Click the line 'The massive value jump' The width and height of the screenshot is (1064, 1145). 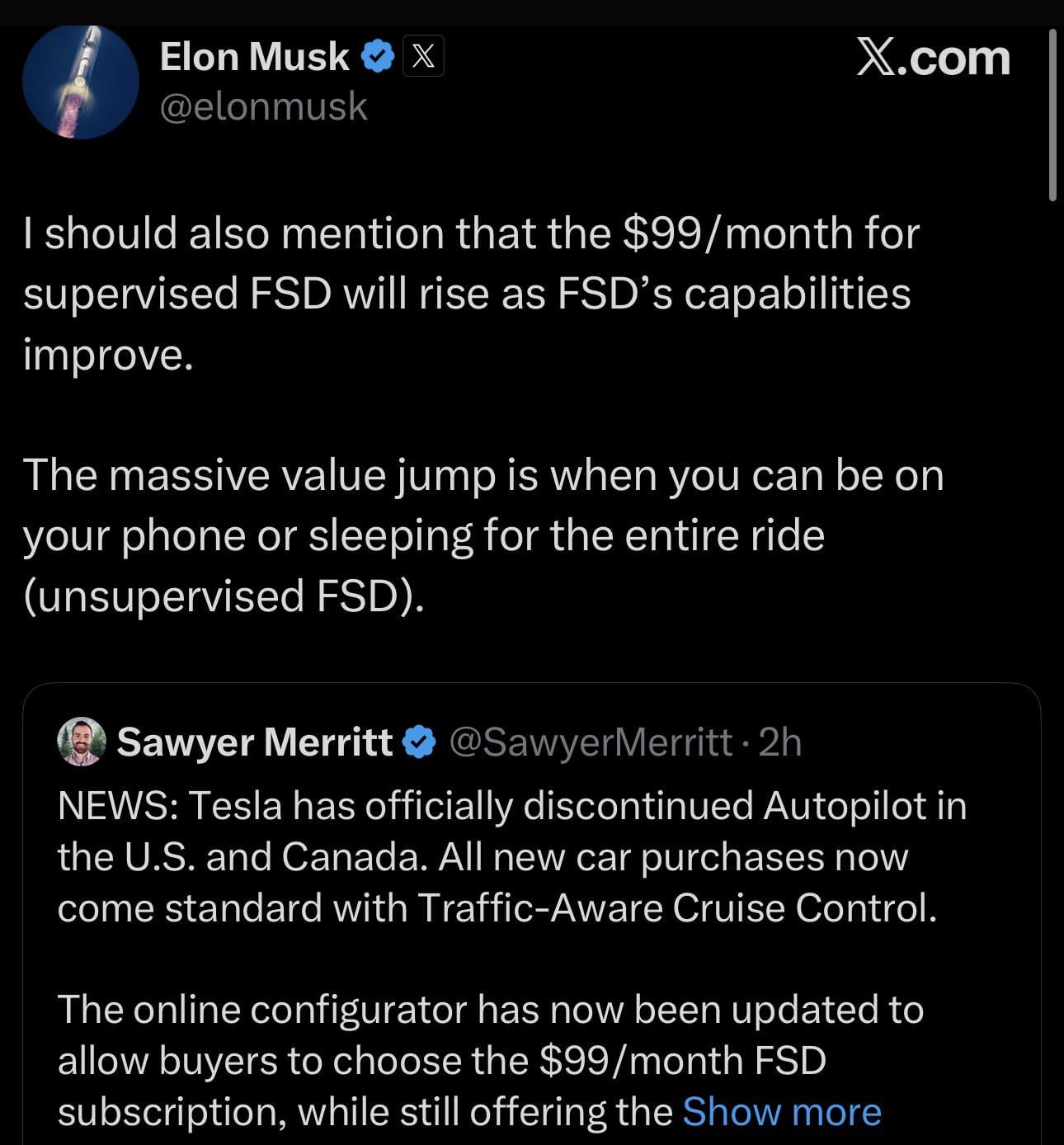[483, 476]
